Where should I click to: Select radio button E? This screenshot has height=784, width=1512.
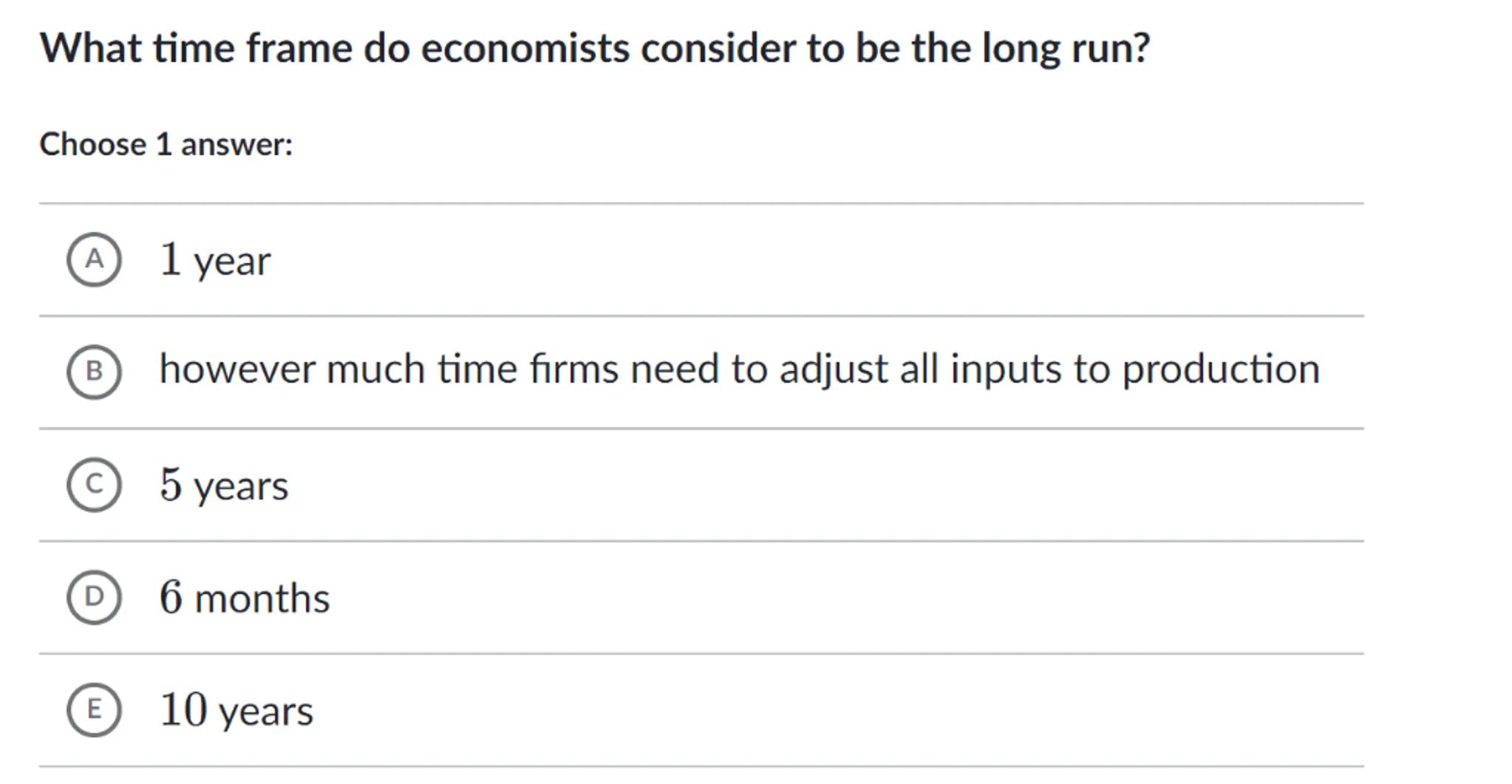[x=94, y=709]
